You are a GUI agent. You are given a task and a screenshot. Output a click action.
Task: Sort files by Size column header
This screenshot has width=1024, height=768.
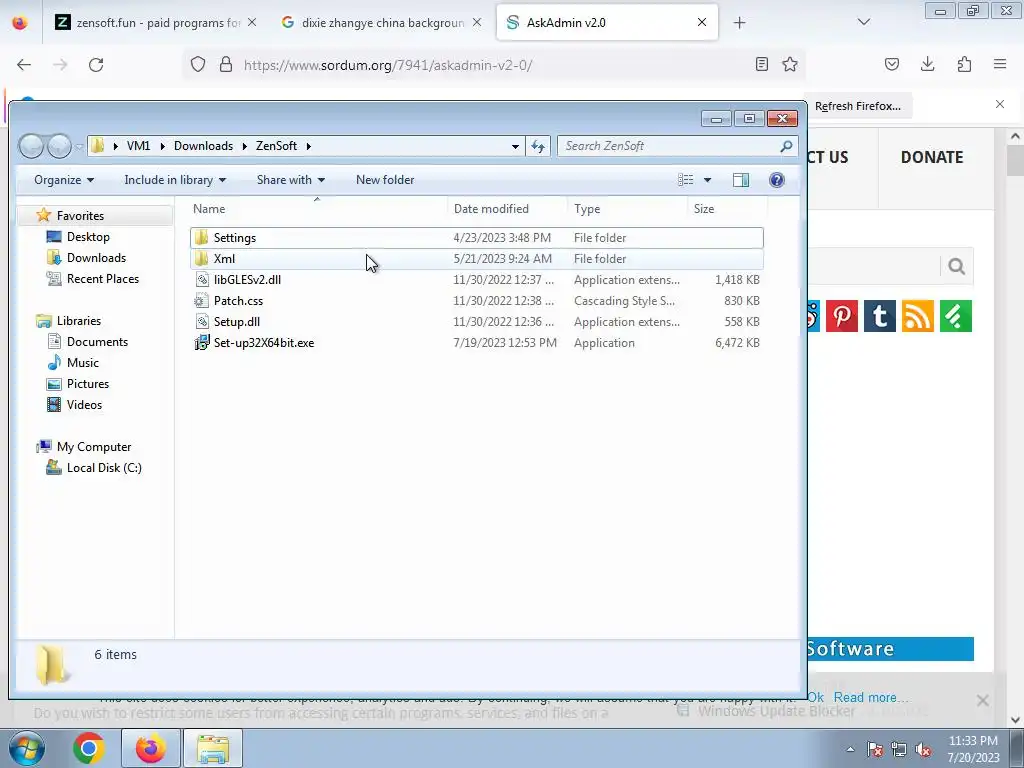tap(726, 209)
